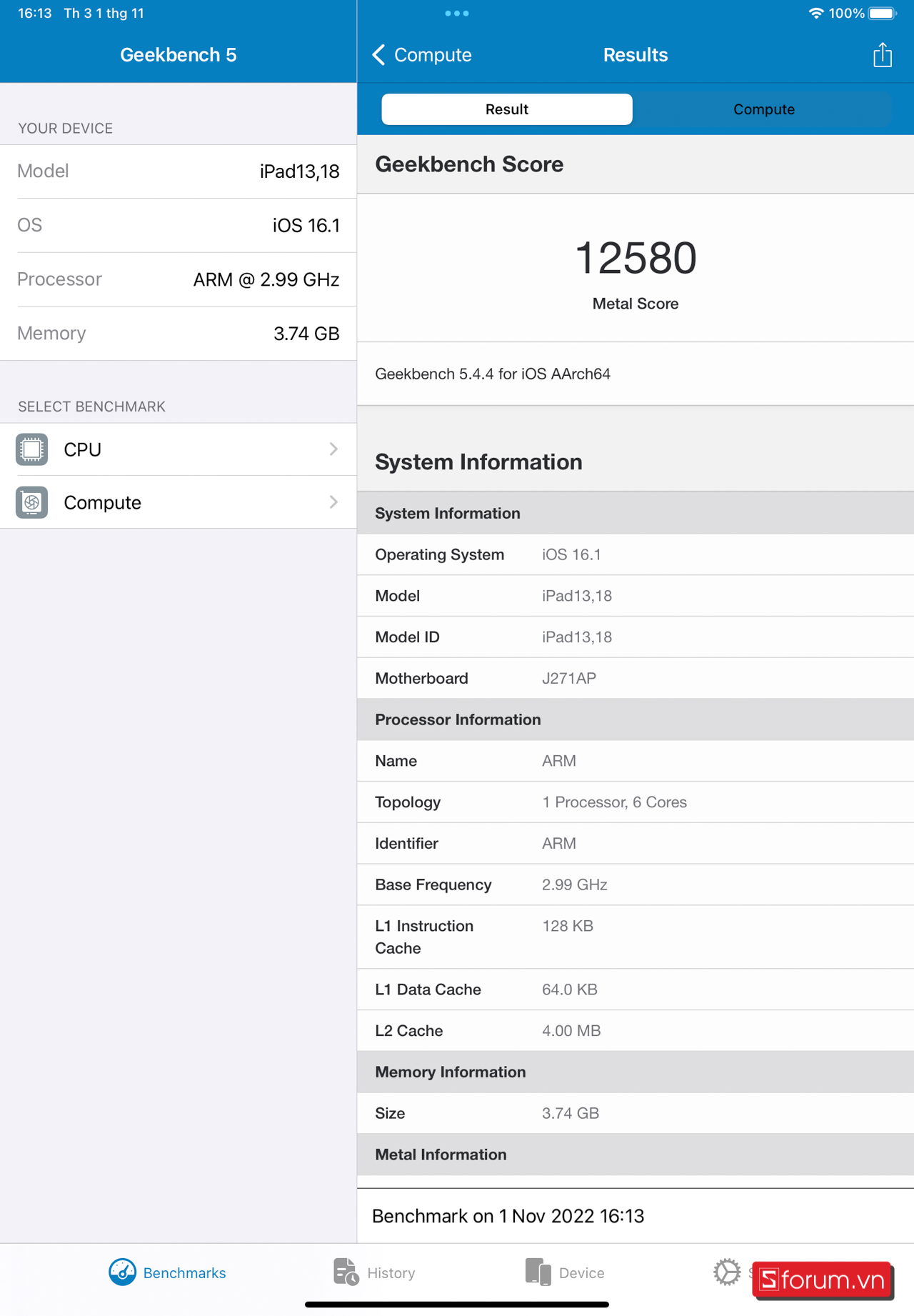The width and height of the screenshot is (914, 1316).
Task: Tap the large System Information heading
Action: pos(478,462)
